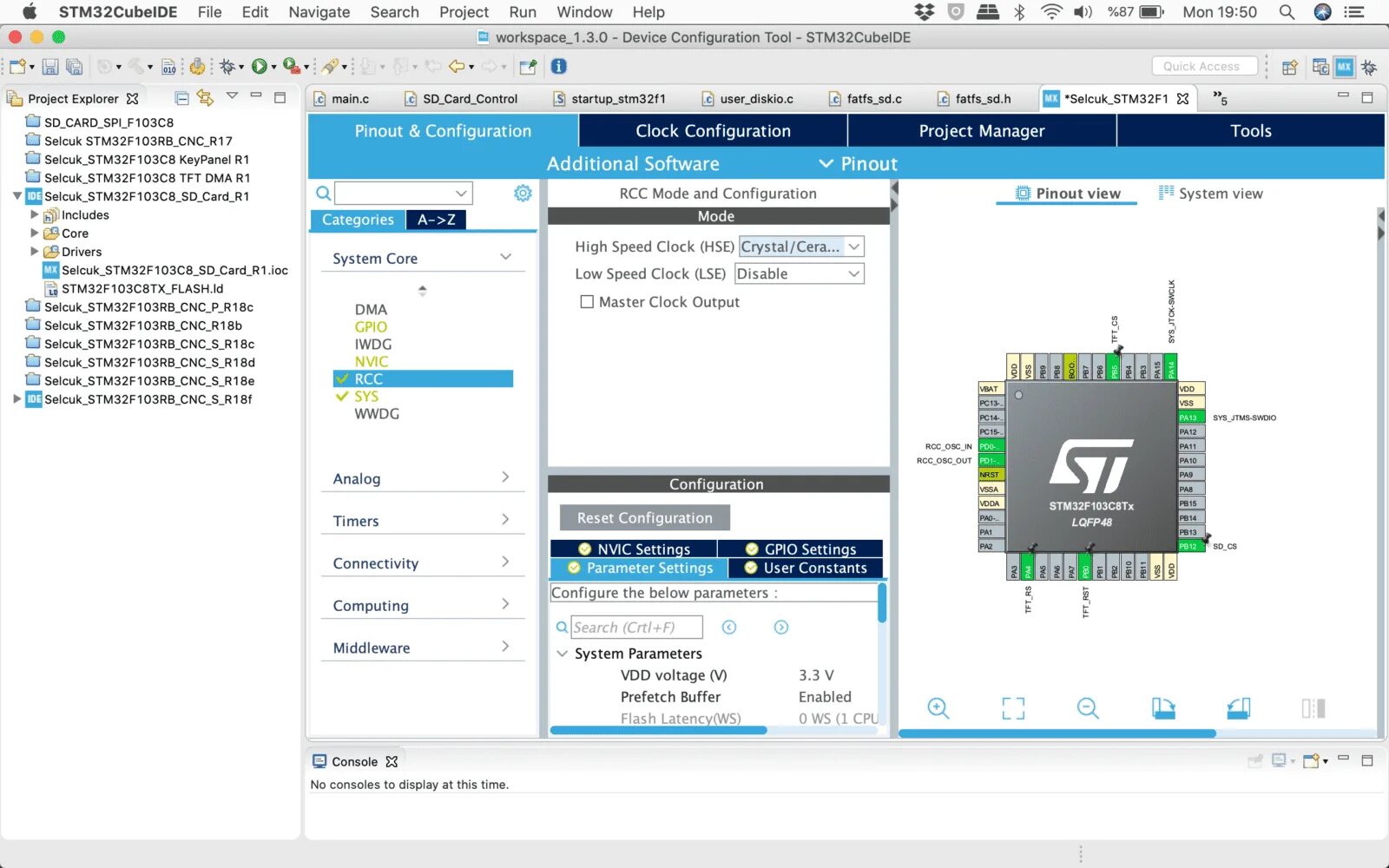Show the A->Z peripheral list
This screenshot has height=868, width=1389.
[x=436, y=220]
